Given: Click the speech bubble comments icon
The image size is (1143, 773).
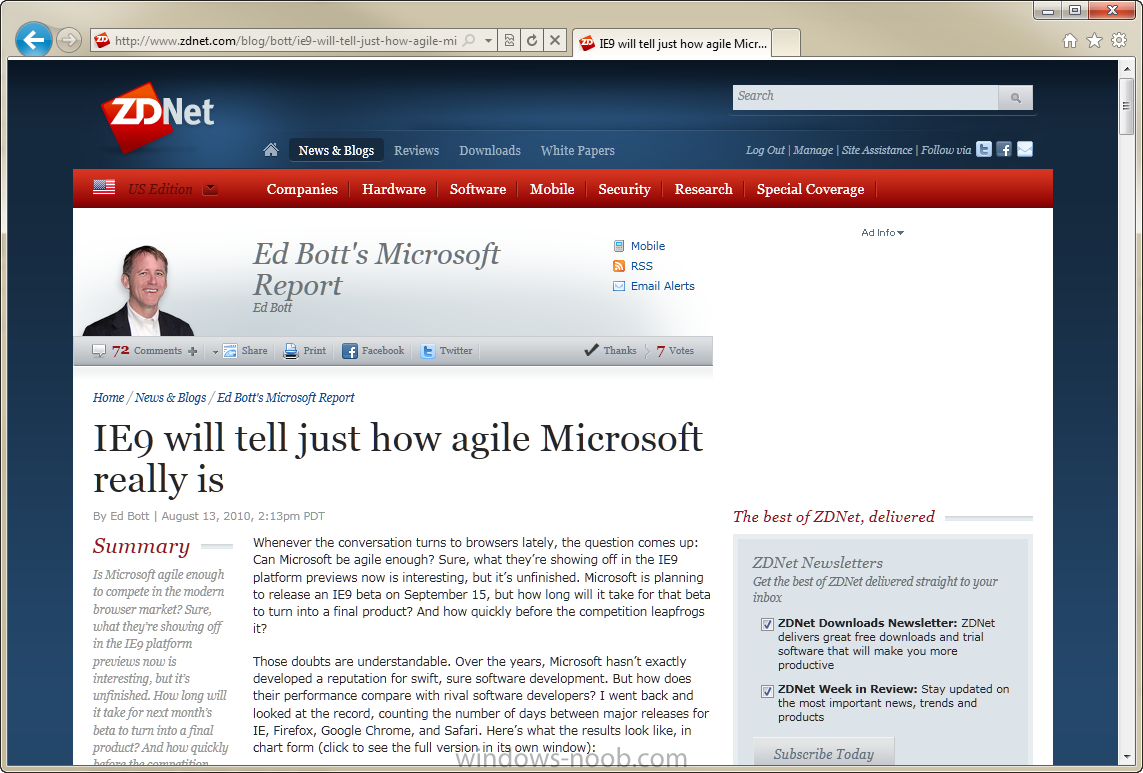Looking at the screenshot, I should [99, 351].
